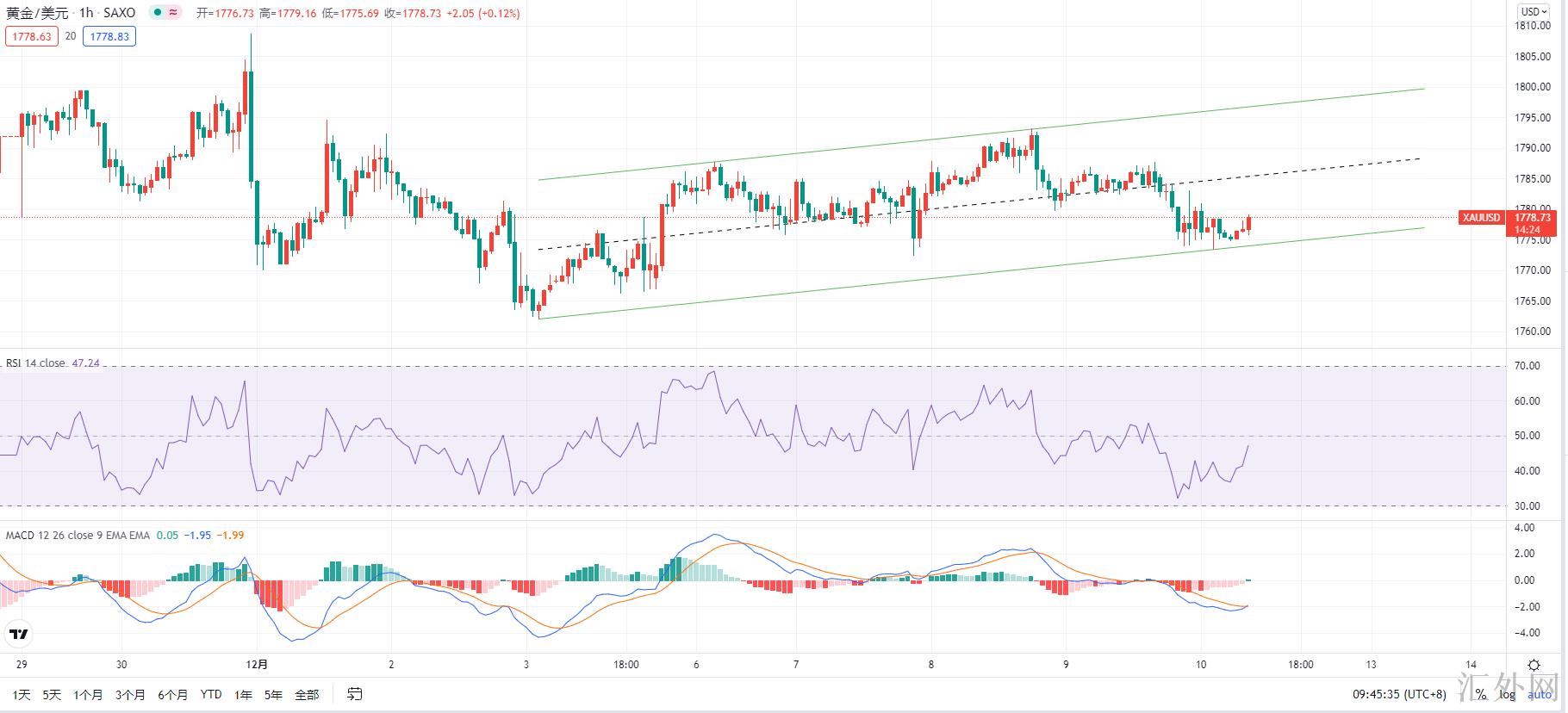Toggle percent scale mode
The width and height of the screenshot is (1568, 713).
[1480, 694]
